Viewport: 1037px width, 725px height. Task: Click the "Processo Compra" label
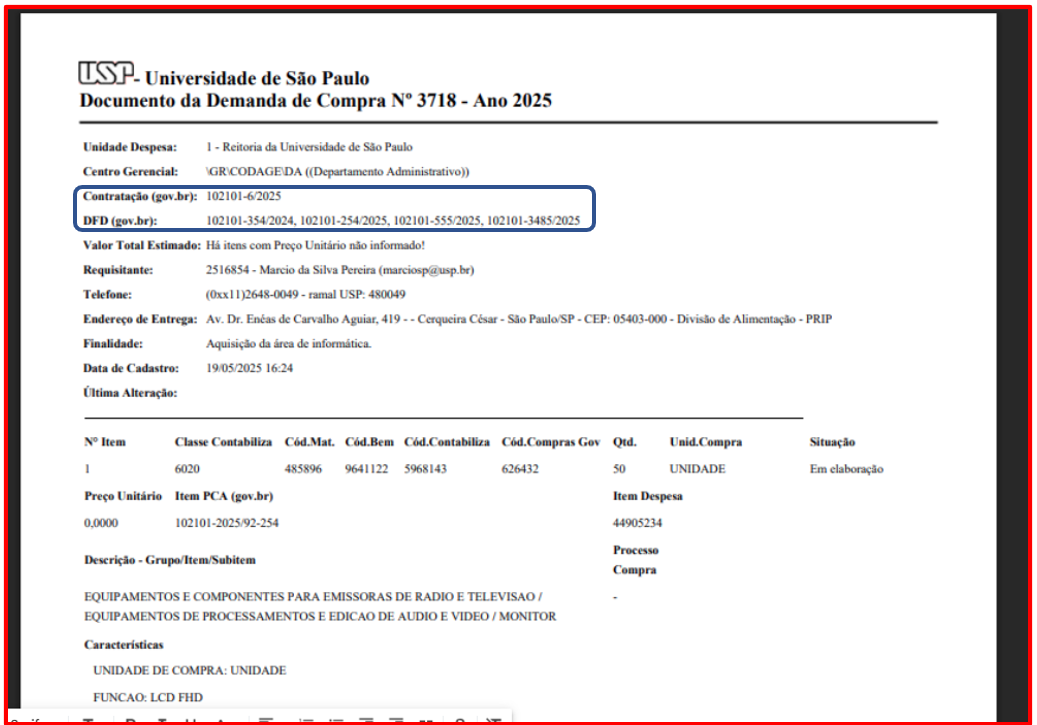click(x=635, y=560)
